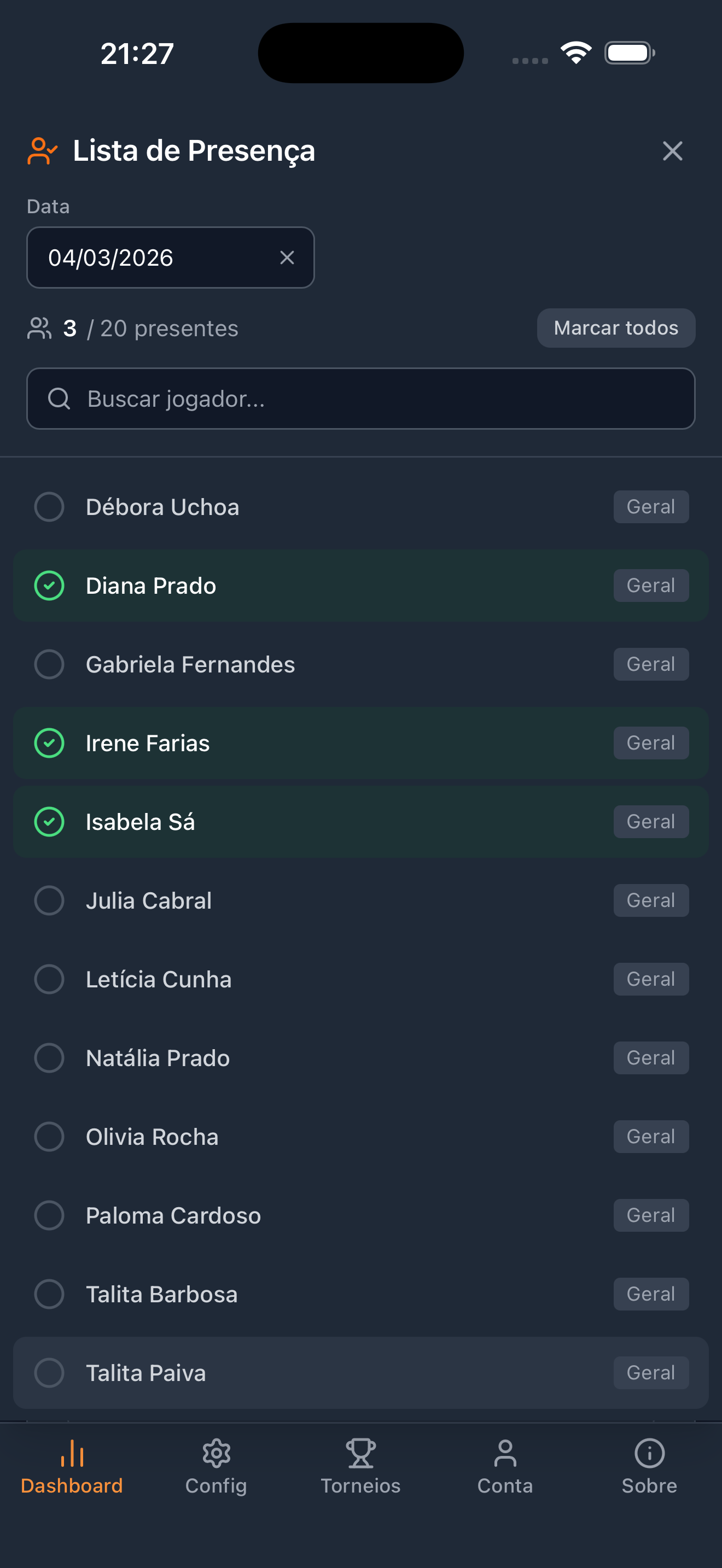Uncheck Diana Prado's presence
The width and height of the screenshot is (722, 1568).
(x=49, y=586)
